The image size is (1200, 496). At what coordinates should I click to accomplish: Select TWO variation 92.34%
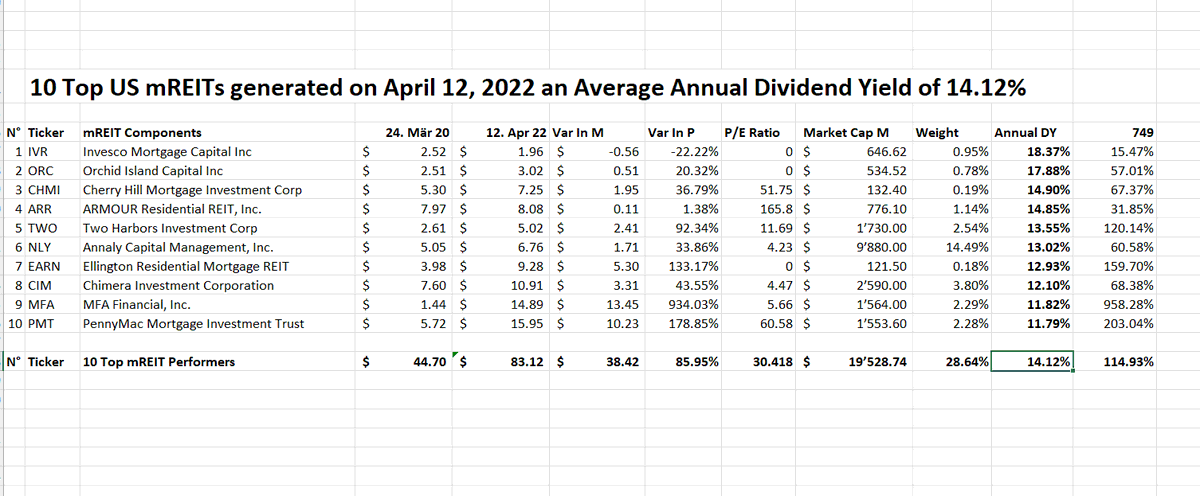pyautogui.click(x=698, y=228)
